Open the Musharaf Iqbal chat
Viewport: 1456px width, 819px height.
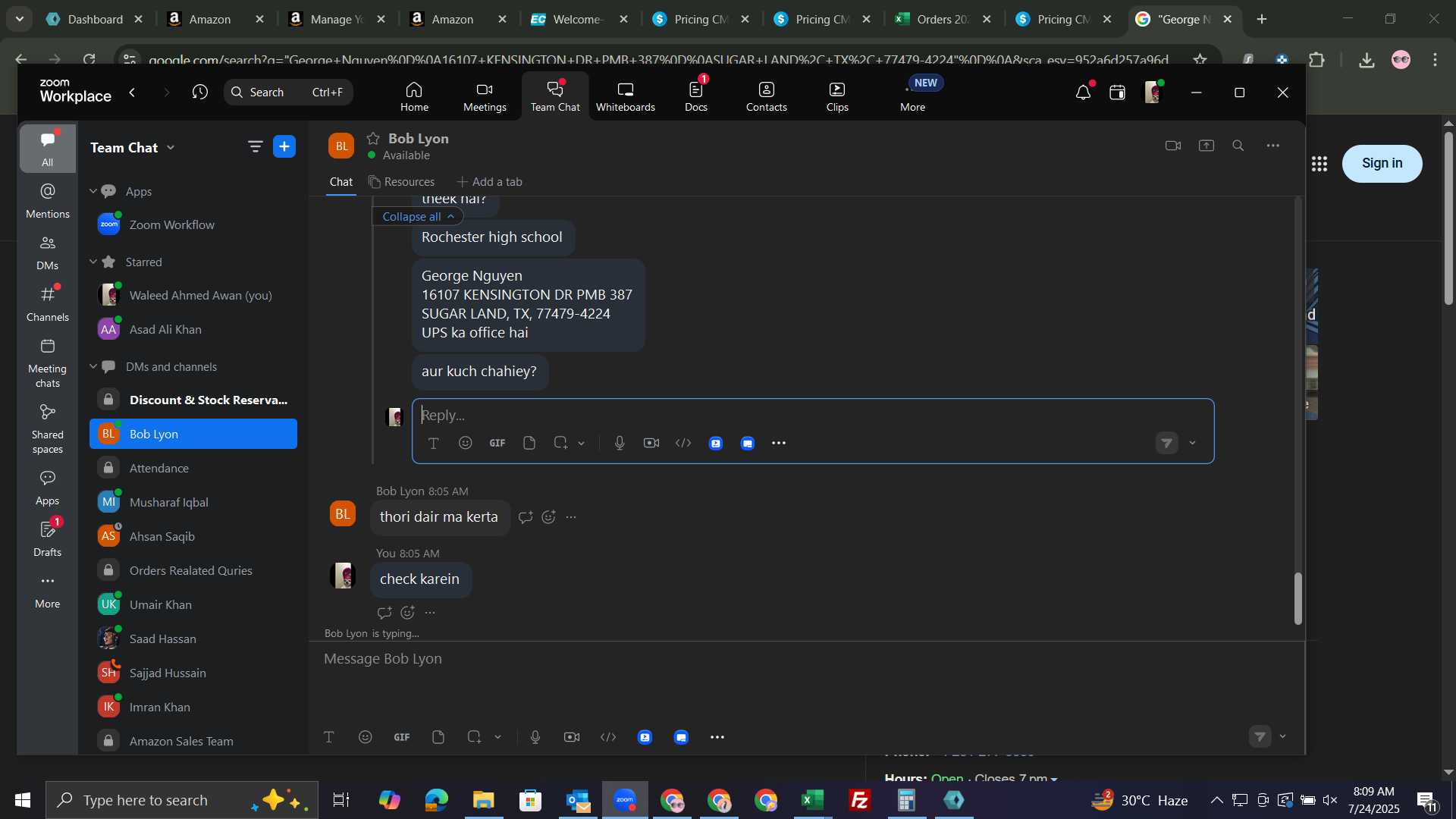pos(193,502)
